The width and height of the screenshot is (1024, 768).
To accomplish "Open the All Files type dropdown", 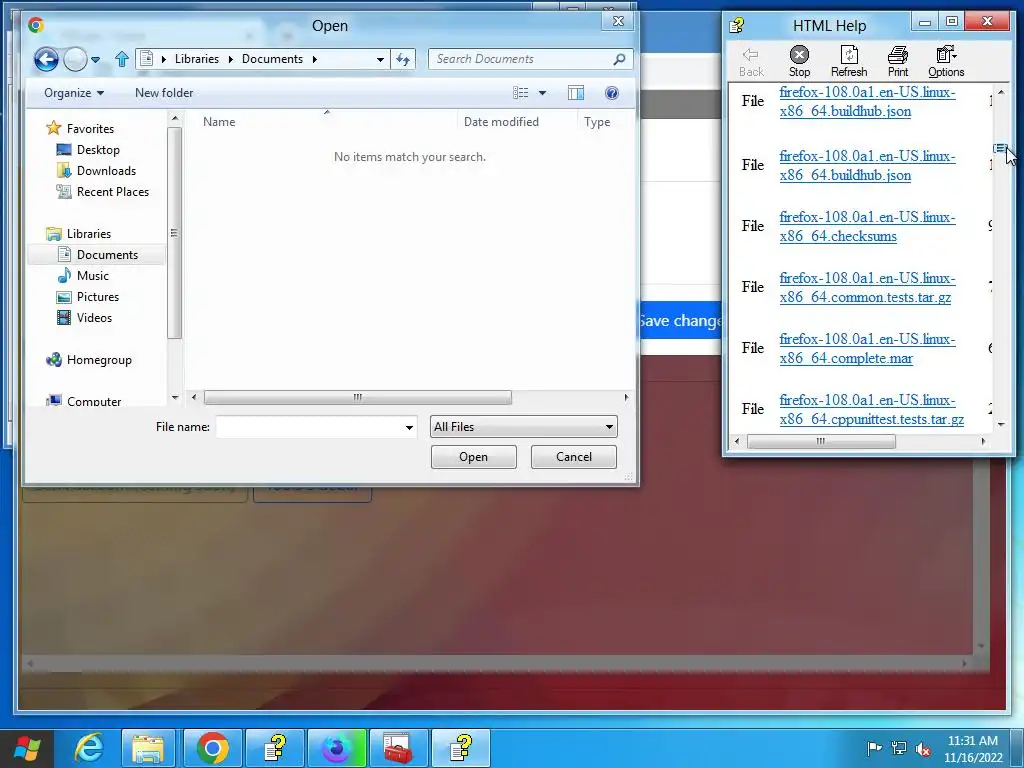I will coord(523,426).
